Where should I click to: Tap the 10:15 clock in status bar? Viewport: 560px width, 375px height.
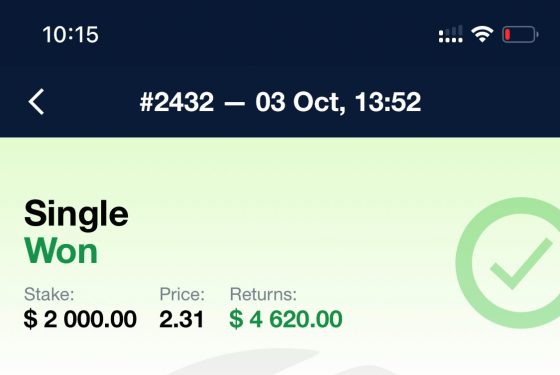click(x=70, y=35)
